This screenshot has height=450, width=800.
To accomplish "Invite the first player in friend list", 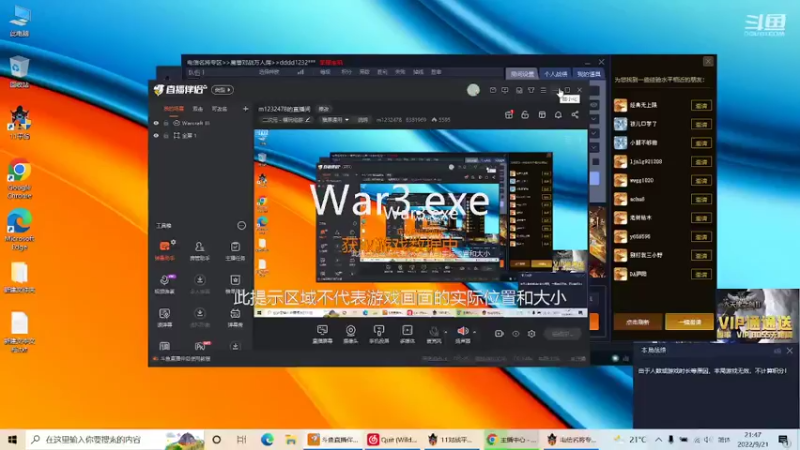I will (701, 106).
